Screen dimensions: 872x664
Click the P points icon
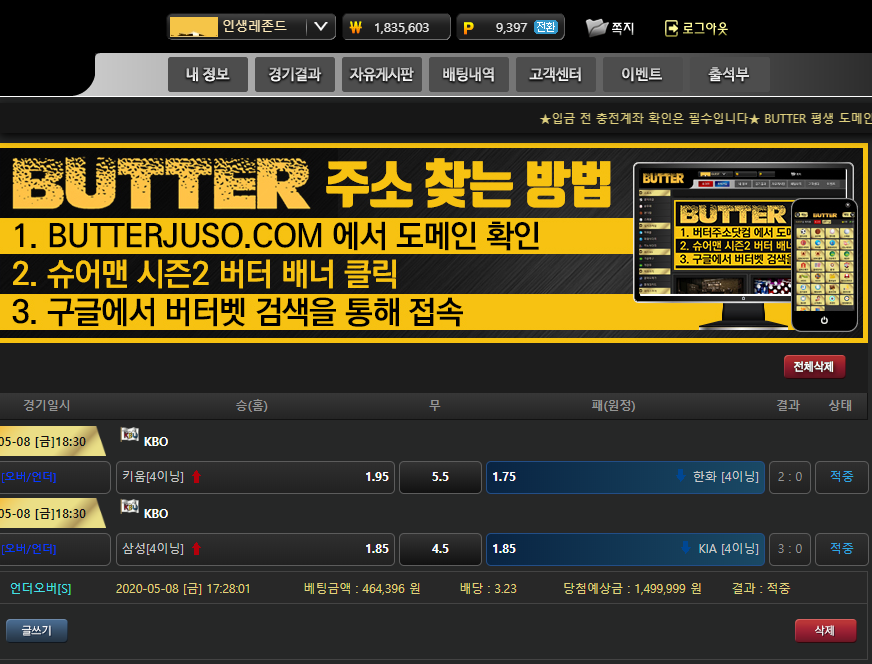[469, 27]
